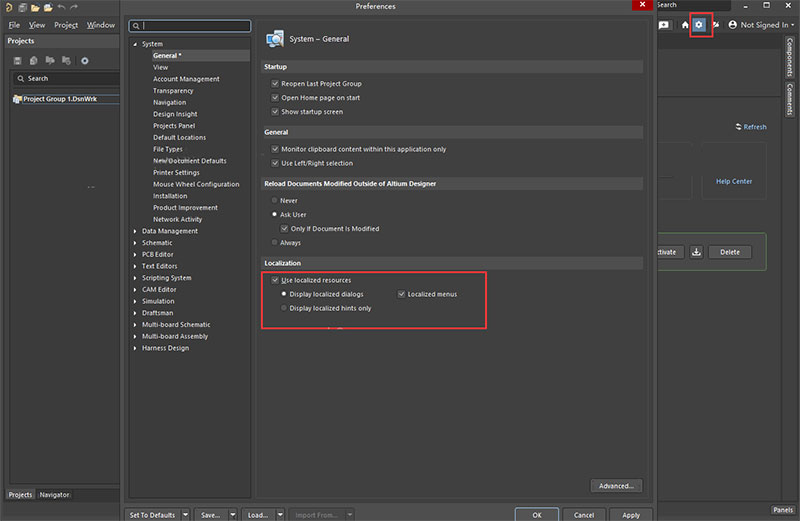The width and height of the screenshot is (800, 521).
Task: Open the Help Center link
Action: click(x=734, y=181)
